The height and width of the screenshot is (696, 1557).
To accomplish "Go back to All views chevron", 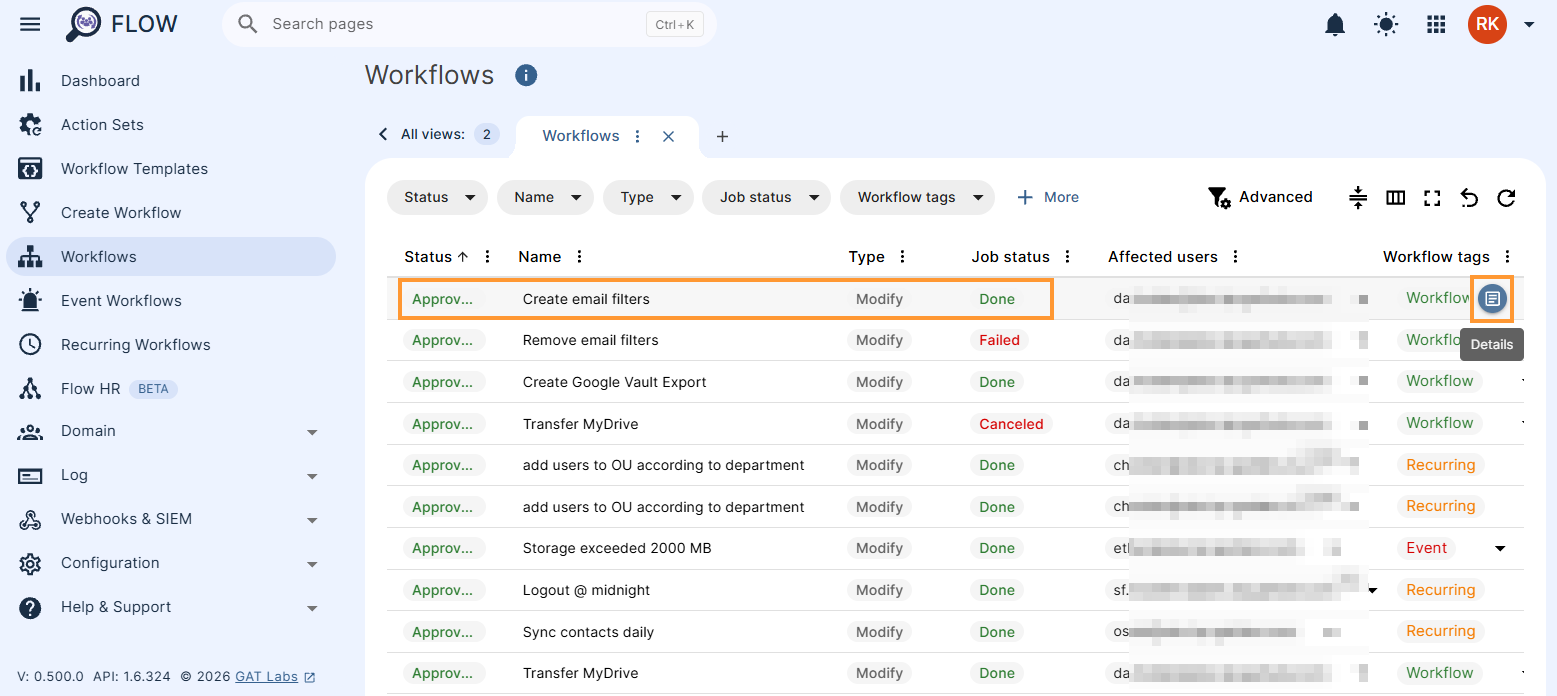I will pyautogui.click(x=383, y=134).
